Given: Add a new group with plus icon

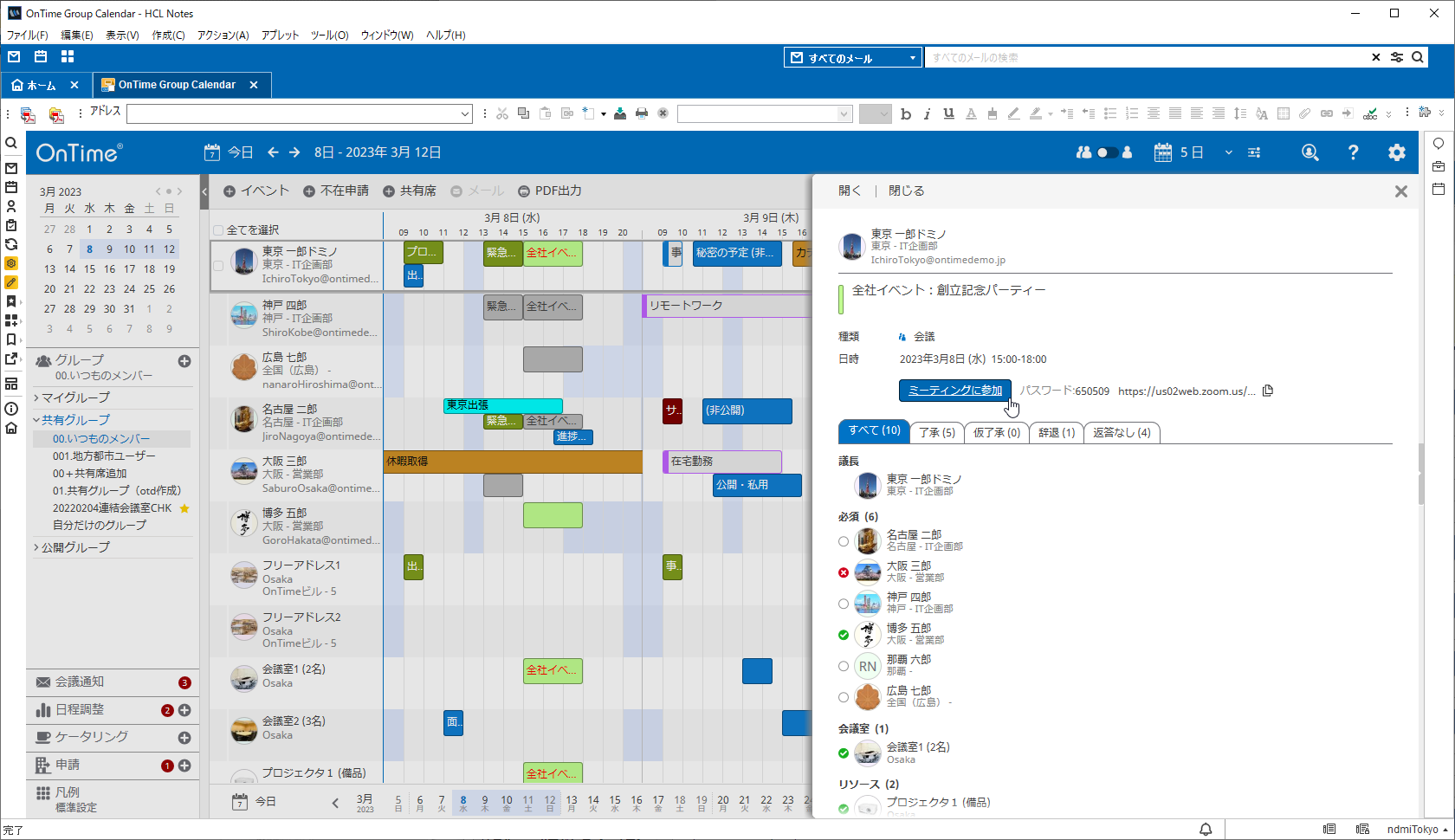Looking at the screenshot, I should (184, 361).
